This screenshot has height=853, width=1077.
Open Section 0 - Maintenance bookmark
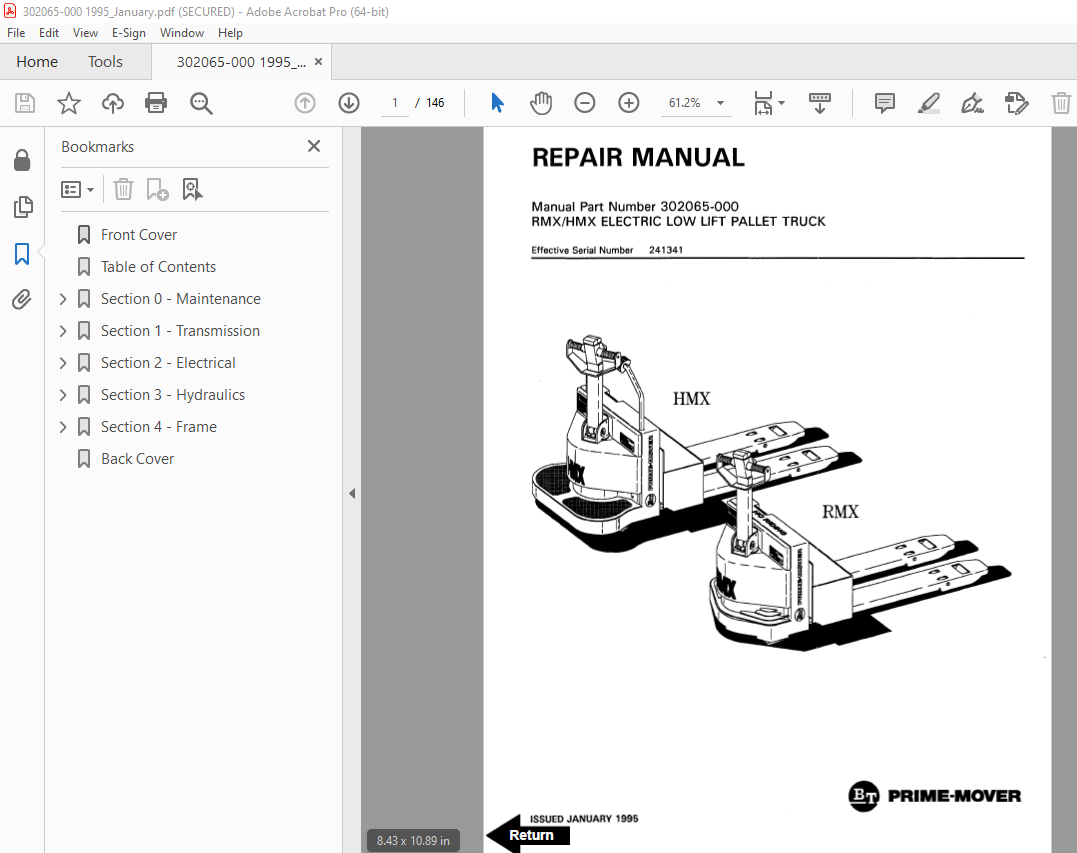pyautogui.click(x=181, y=299)
